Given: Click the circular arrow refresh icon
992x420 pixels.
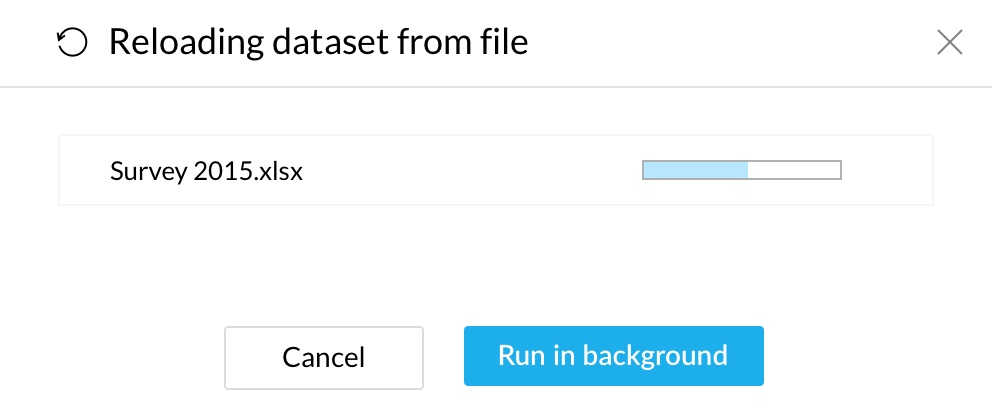Looking at the screenshot, I should tap(72, 43).
